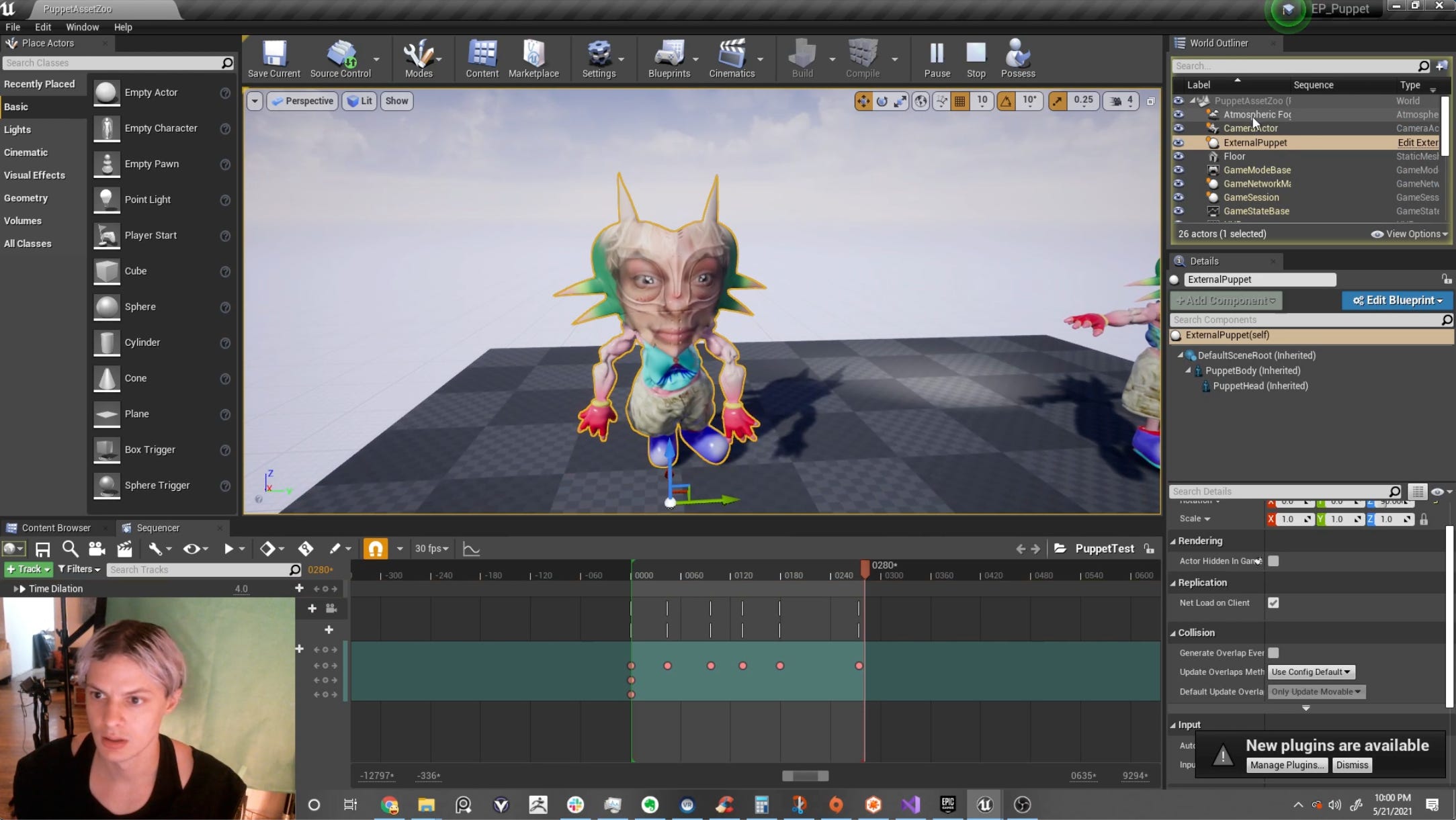Activate the camera record icon in Sequencer
The image size is (1456, 820).
(97, 549)
